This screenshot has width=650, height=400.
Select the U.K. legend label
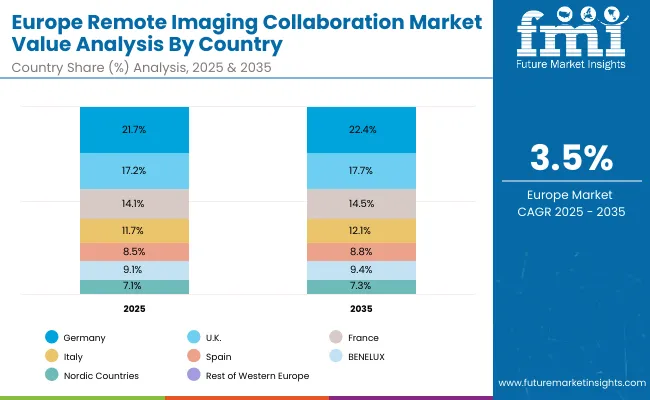(213, 338)
